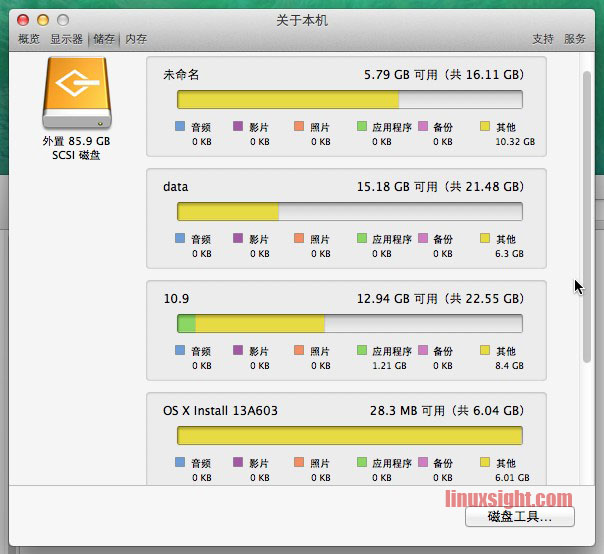Click the 10.9 volume usage bar
The height and width of the screenshot is (554, 604).
coord(350,323)
